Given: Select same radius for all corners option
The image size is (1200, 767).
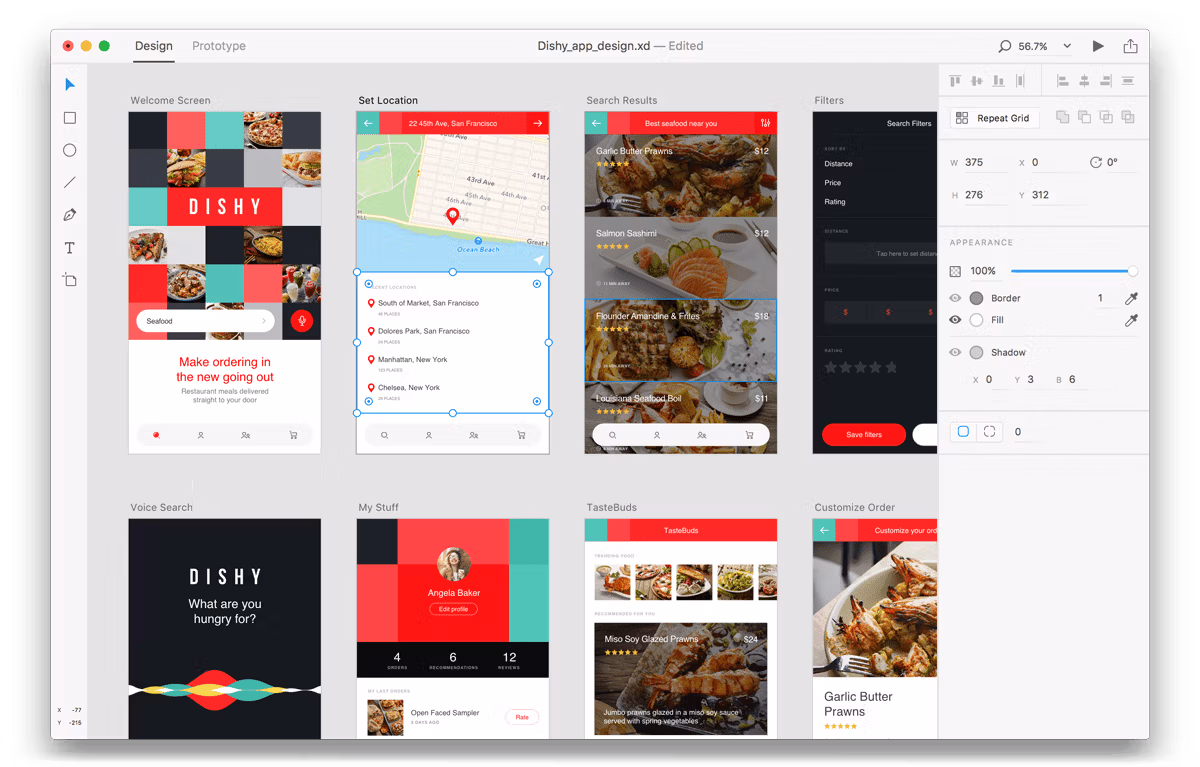Looking at the screenshot, I should click(x=963, y=432).
